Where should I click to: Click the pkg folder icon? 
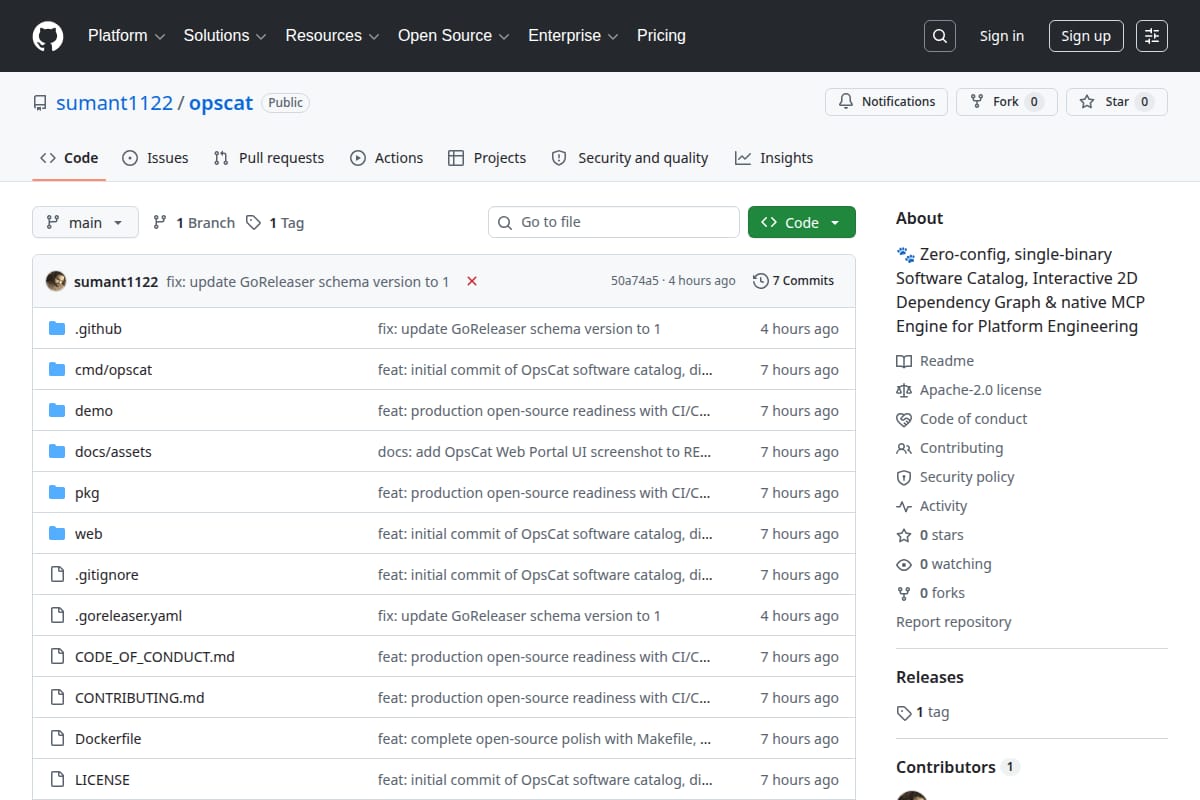(57, 493)
